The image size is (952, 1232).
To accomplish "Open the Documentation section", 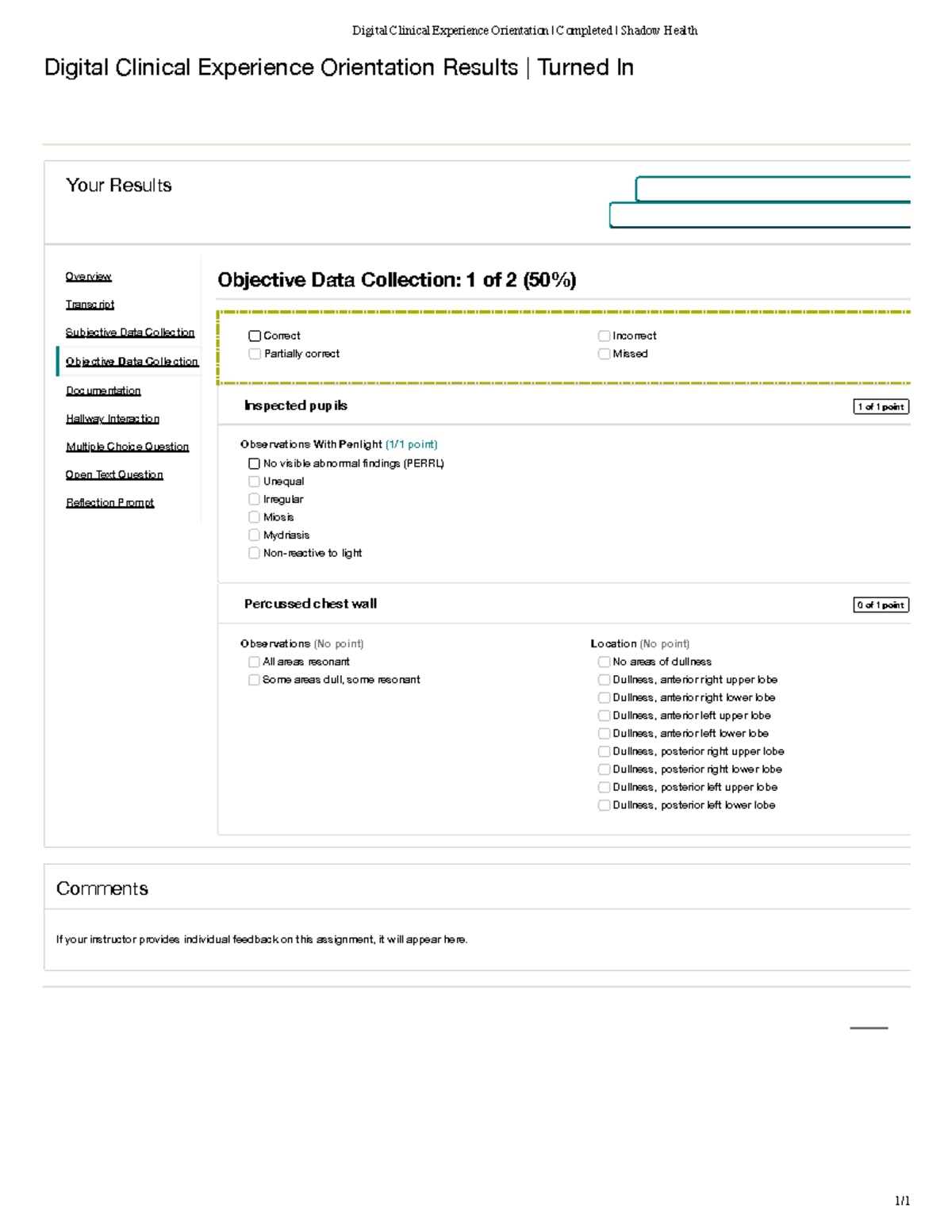I will pyautogui.click(x=103, y=391).
